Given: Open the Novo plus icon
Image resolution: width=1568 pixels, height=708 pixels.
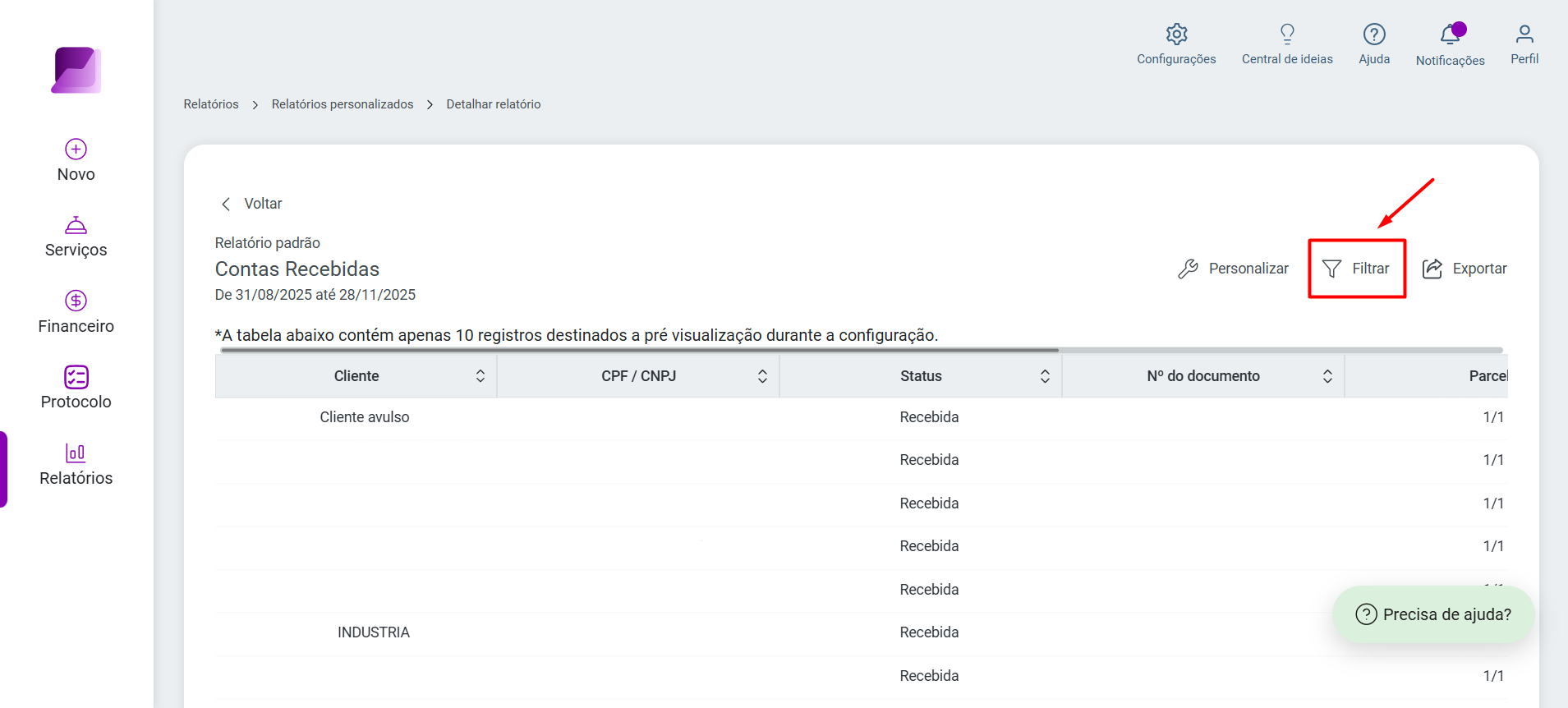Looking at the screenshot, I should click(76, 149).
